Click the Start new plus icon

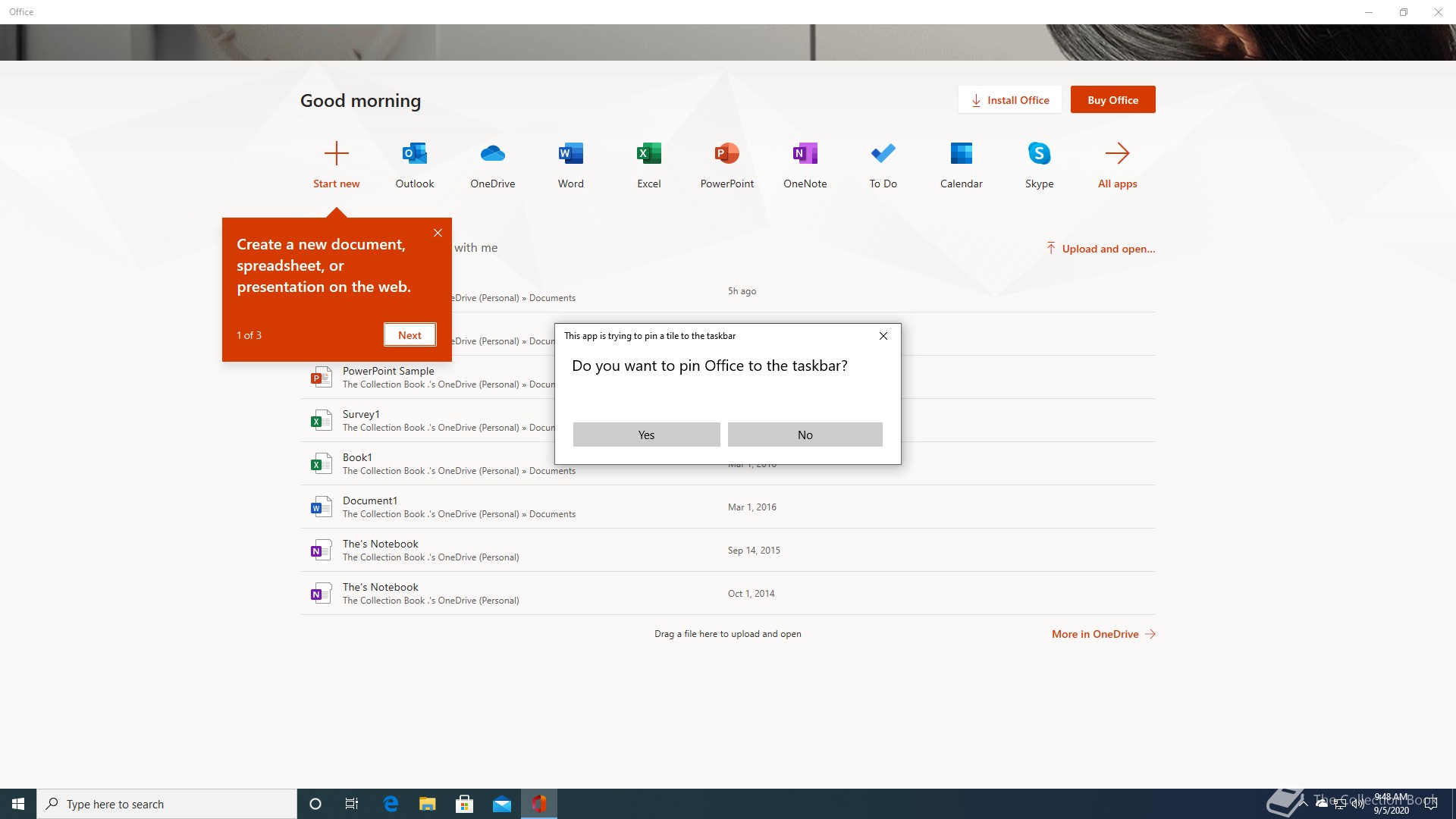point(337,153)
